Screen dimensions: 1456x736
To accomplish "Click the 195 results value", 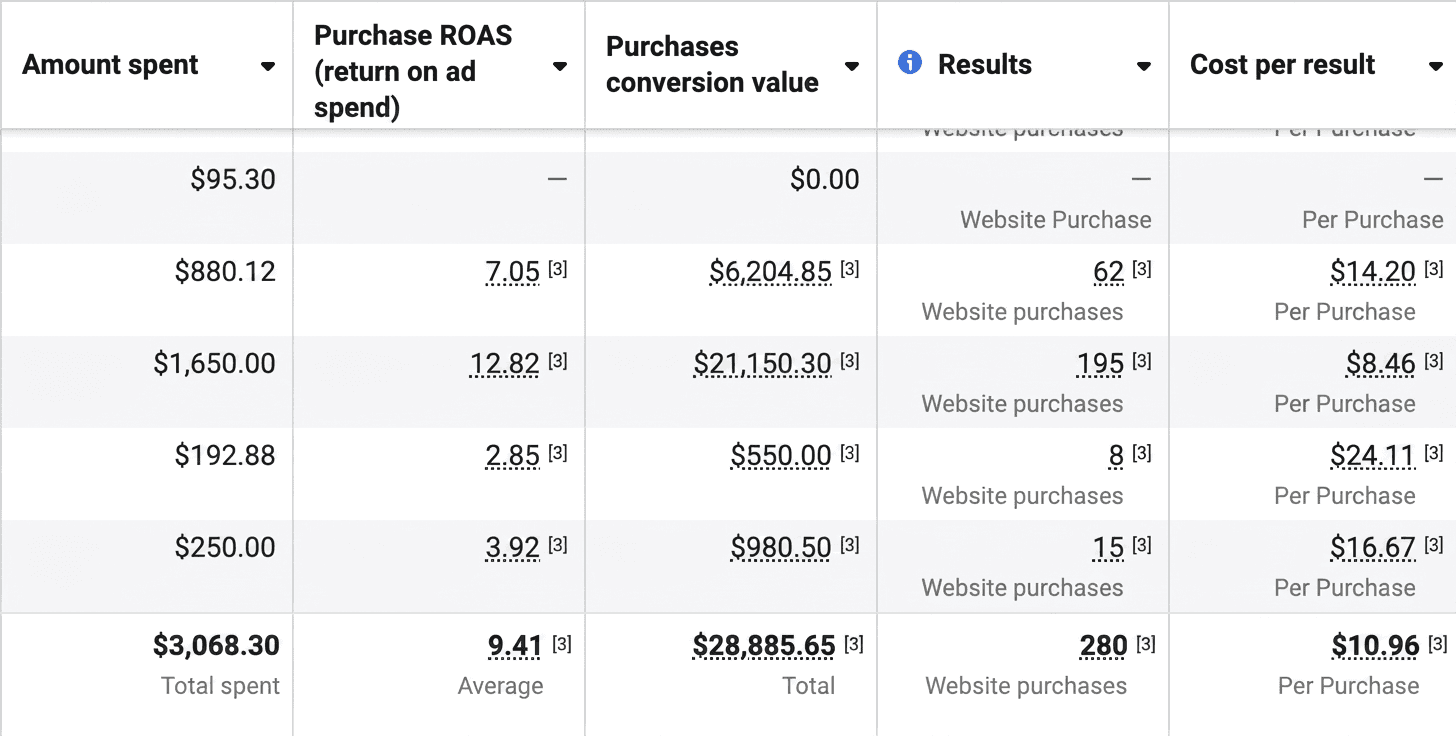I will [x=1101, y=364].
